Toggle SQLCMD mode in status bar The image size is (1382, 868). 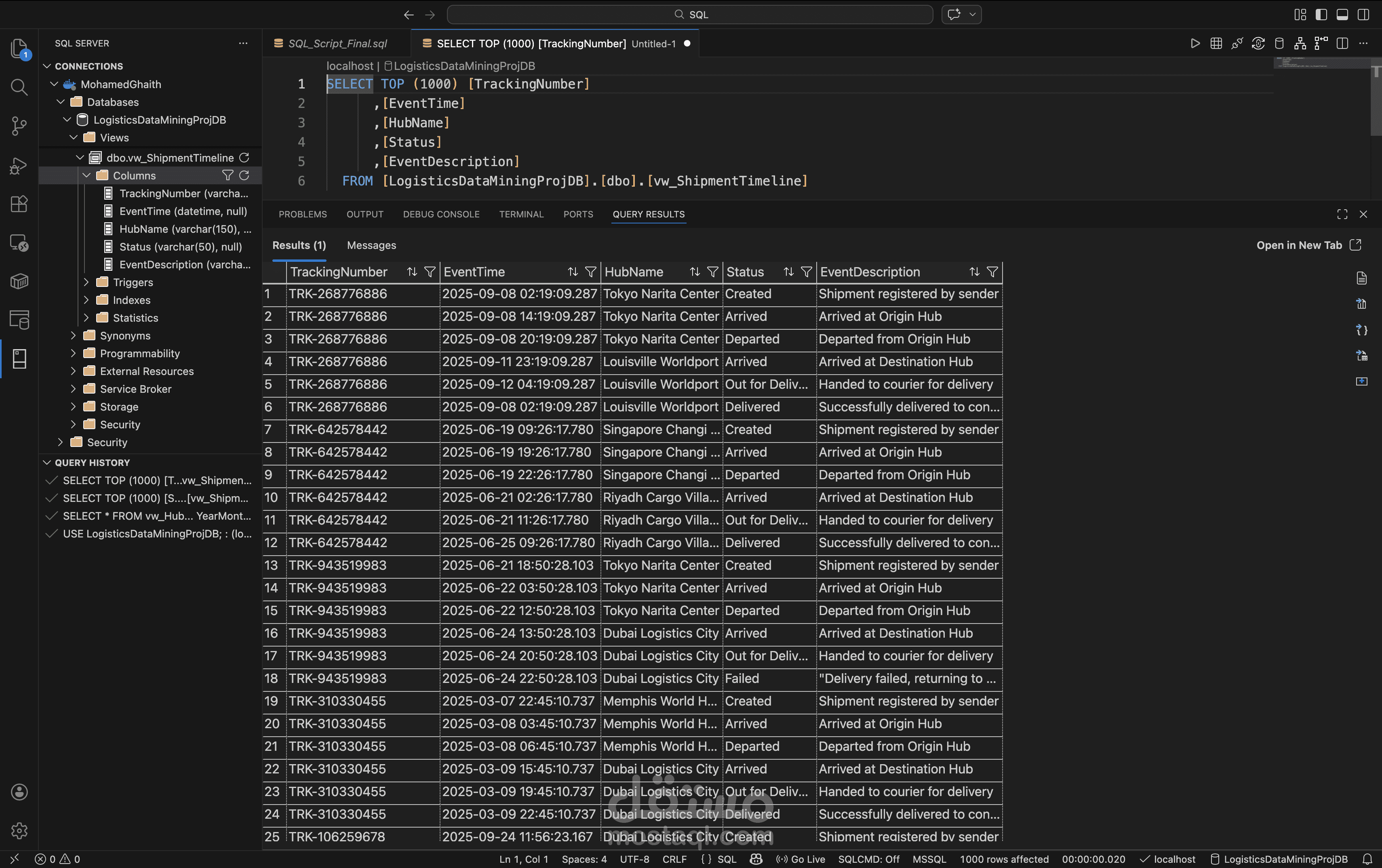click(869, 859)
